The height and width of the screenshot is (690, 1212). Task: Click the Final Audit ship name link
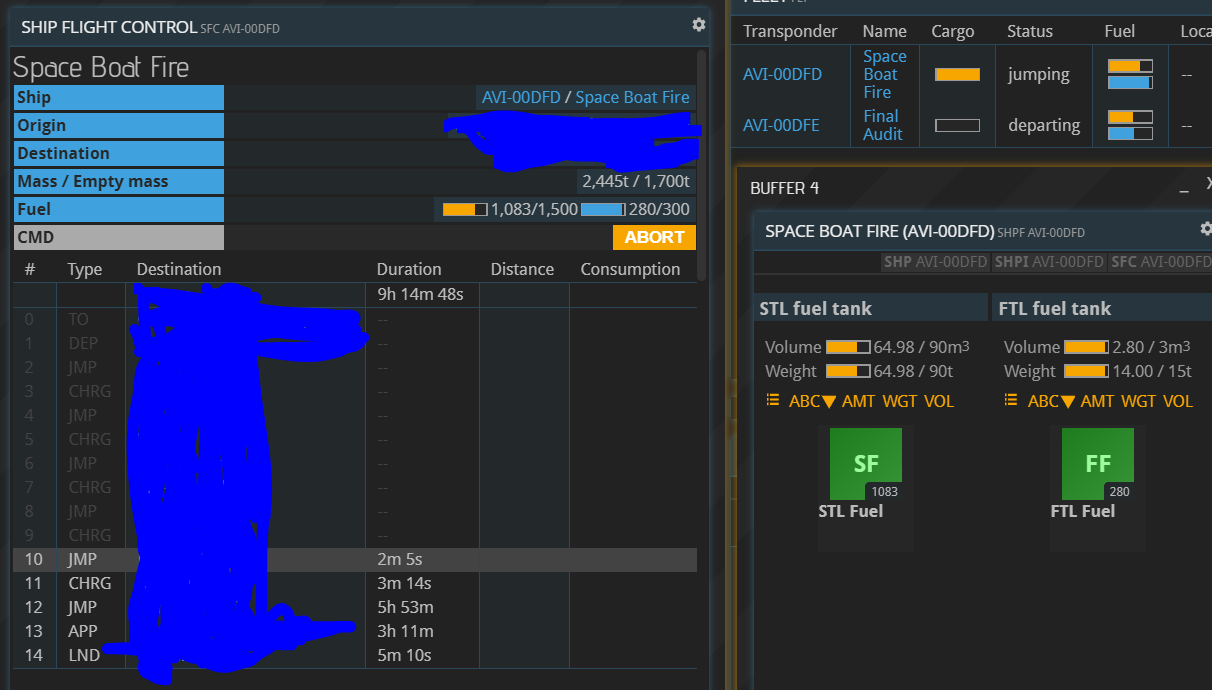click(x=882, y=125)
